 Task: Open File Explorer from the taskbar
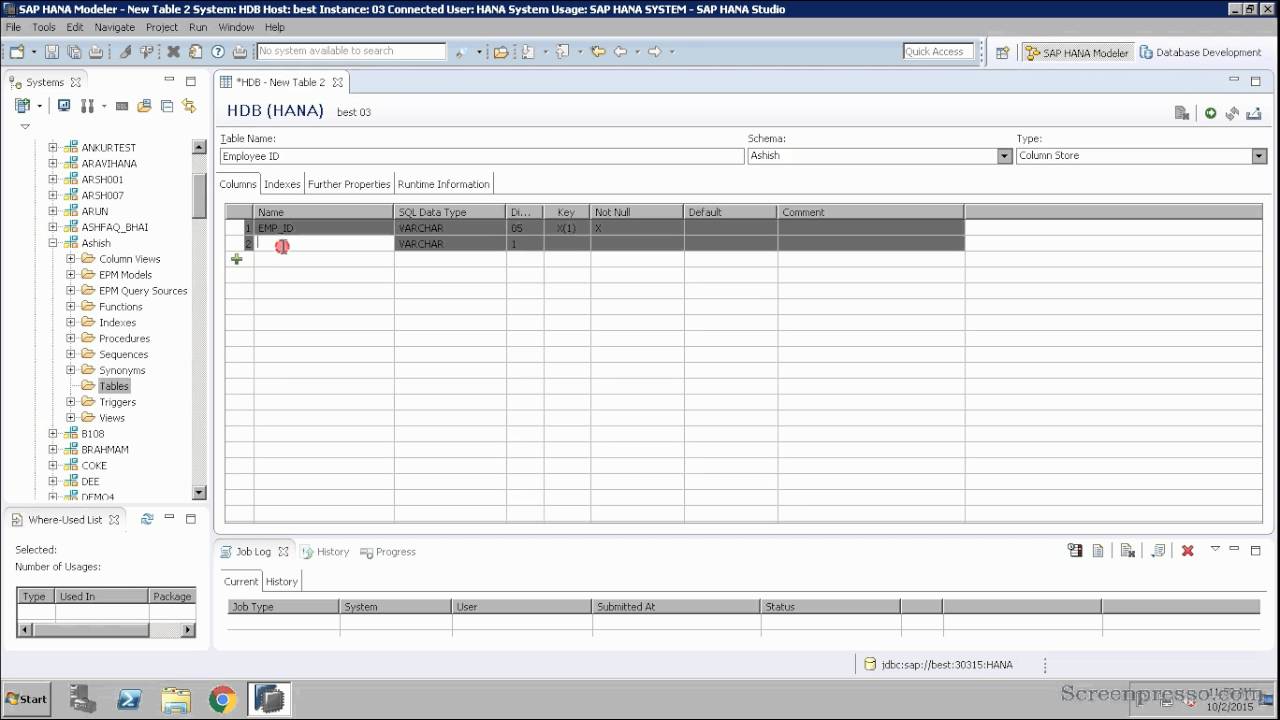click(x=176, y=699)
